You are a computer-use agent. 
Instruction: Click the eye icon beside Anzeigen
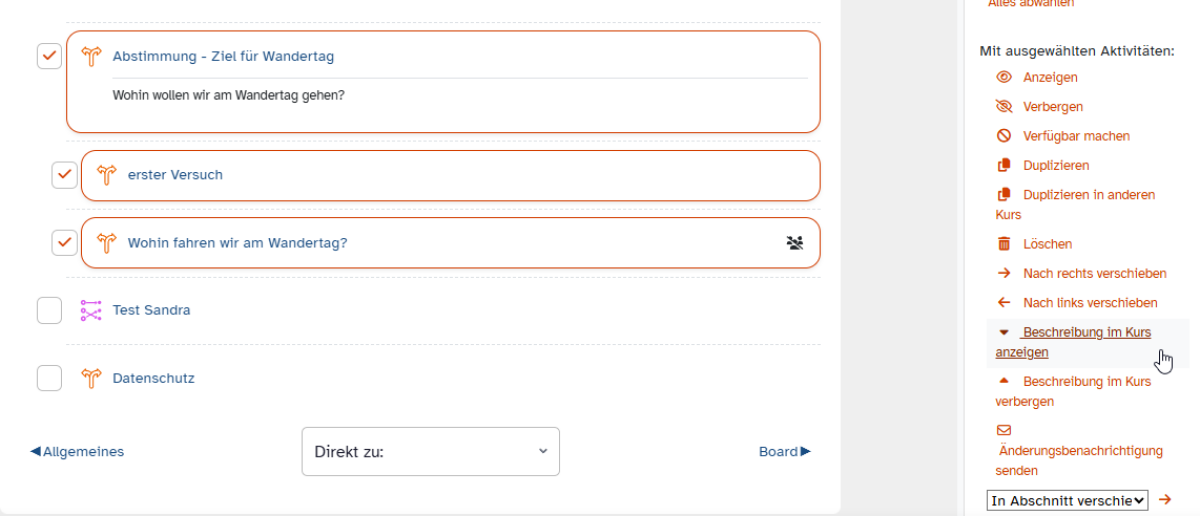coord(1004,77)
